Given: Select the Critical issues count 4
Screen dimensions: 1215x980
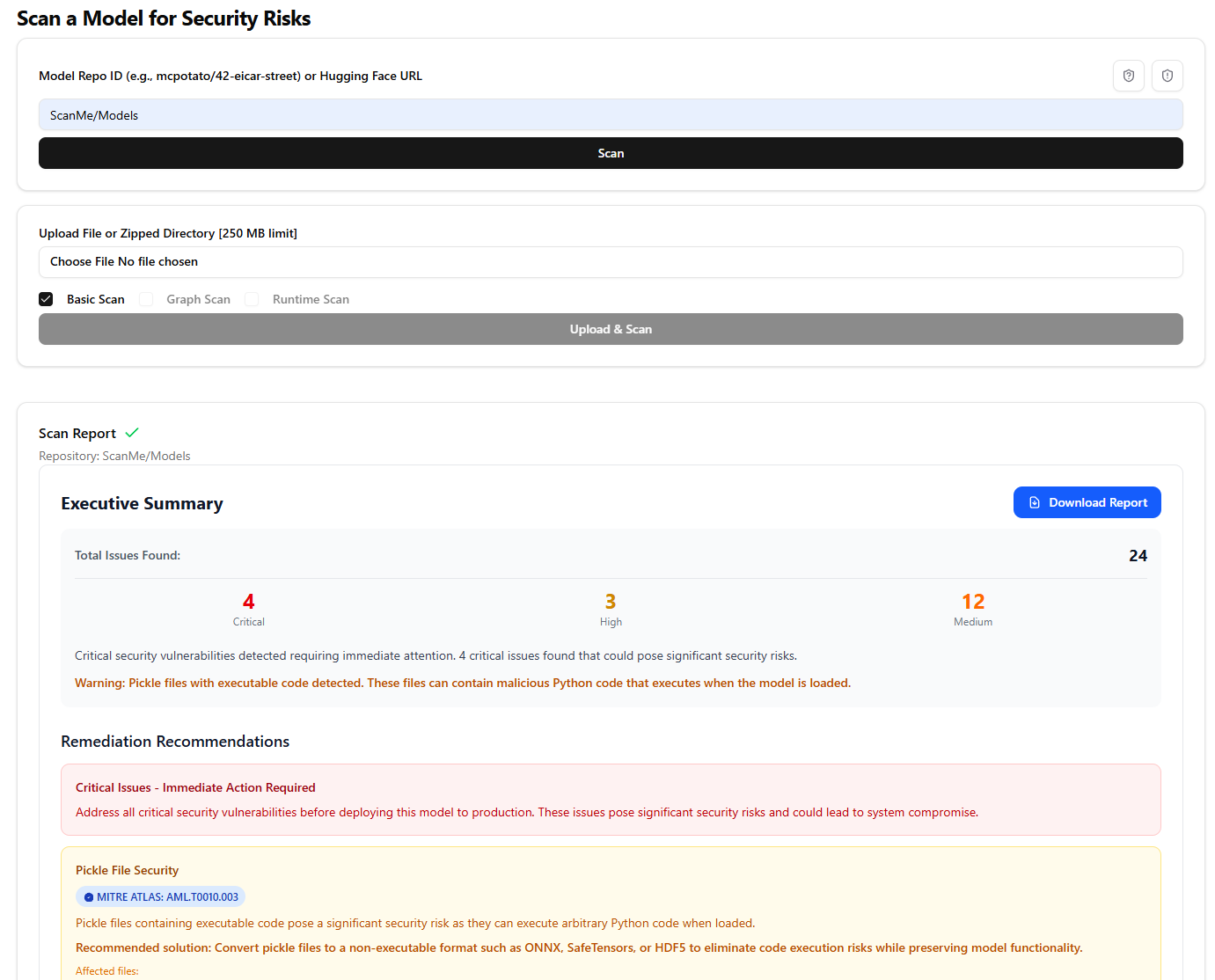Looking at the screenshot, I should [248, 602].
